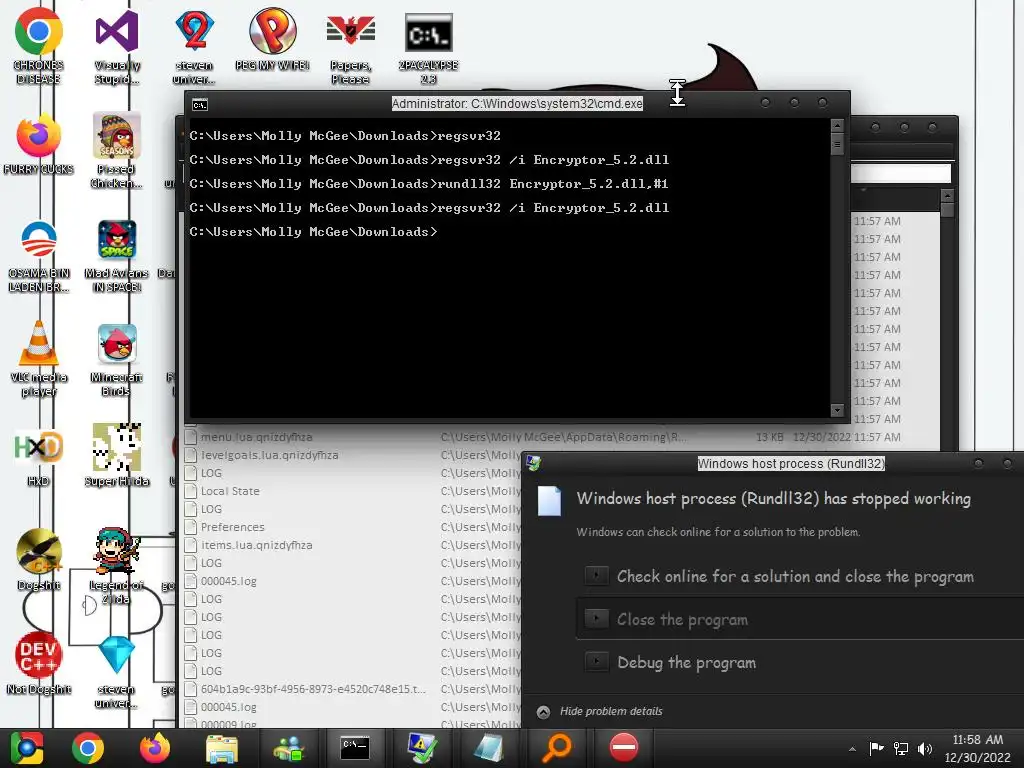
Task: Click the cmd.exe window system icon
Action: pos(200,104)
